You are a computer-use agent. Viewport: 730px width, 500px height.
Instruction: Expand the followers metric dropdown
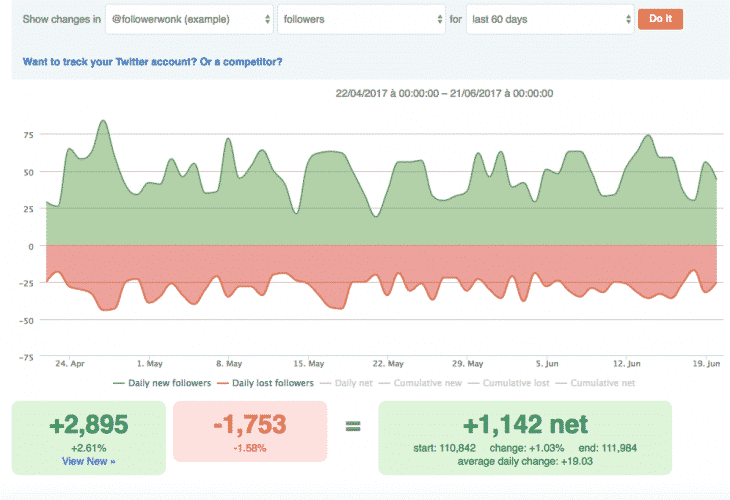[x=361, y=19]
